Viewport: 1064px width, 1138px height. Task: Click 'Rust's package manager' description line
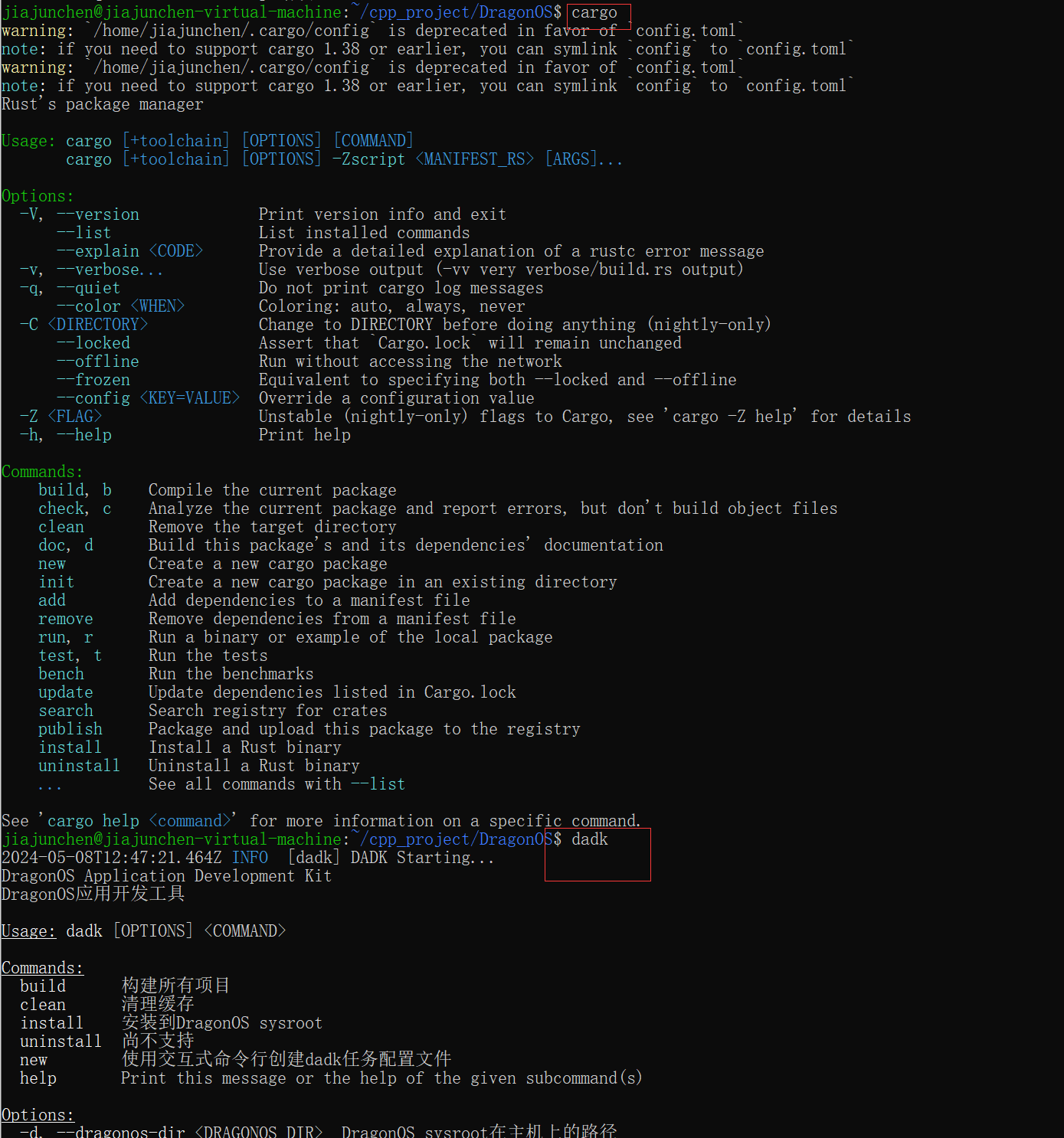point(103,104)
